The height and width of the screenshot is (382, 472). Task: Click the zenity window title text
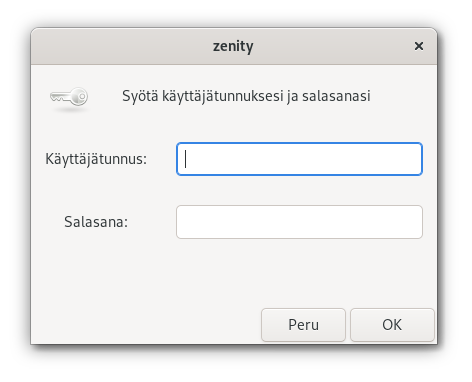[233, 46]
